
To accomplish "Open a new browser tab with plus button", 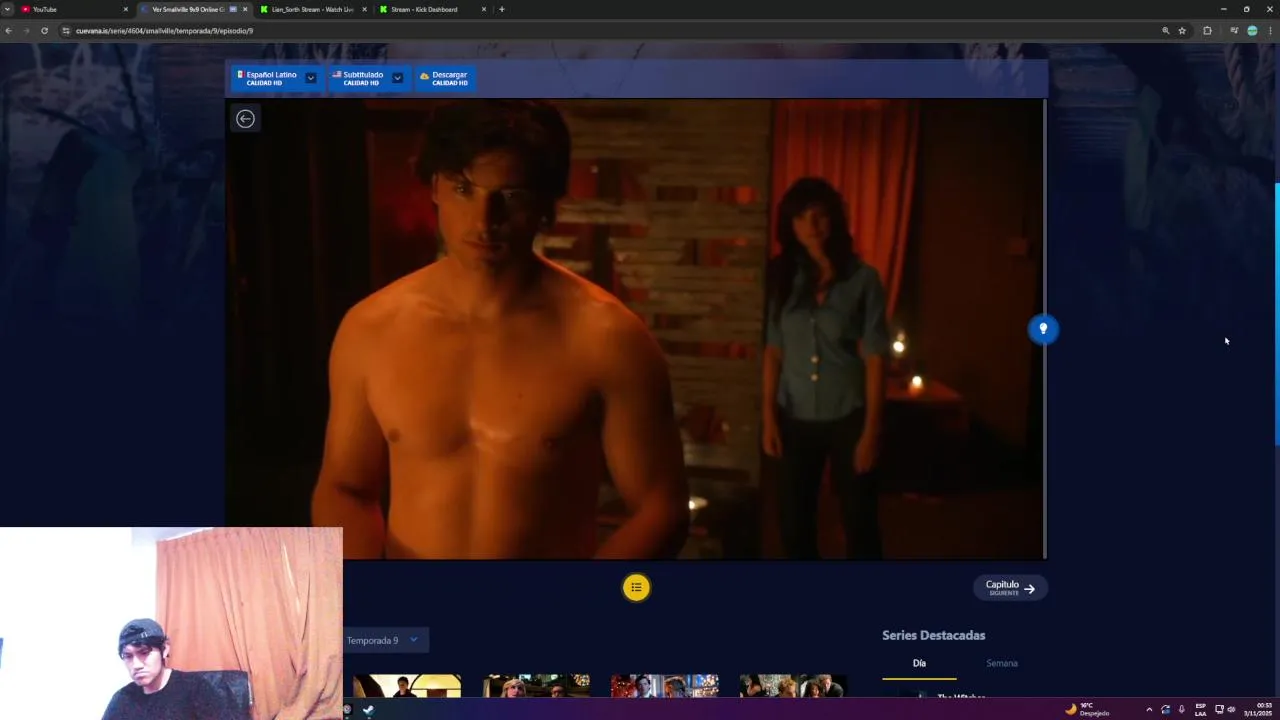I will (x=502, y=9).
